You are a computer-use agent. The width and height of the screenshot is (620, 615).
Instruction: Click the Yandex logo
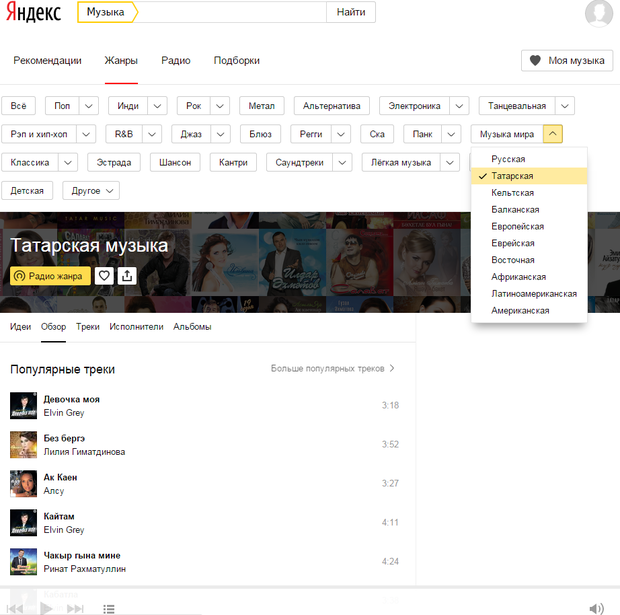click(35, 13)
